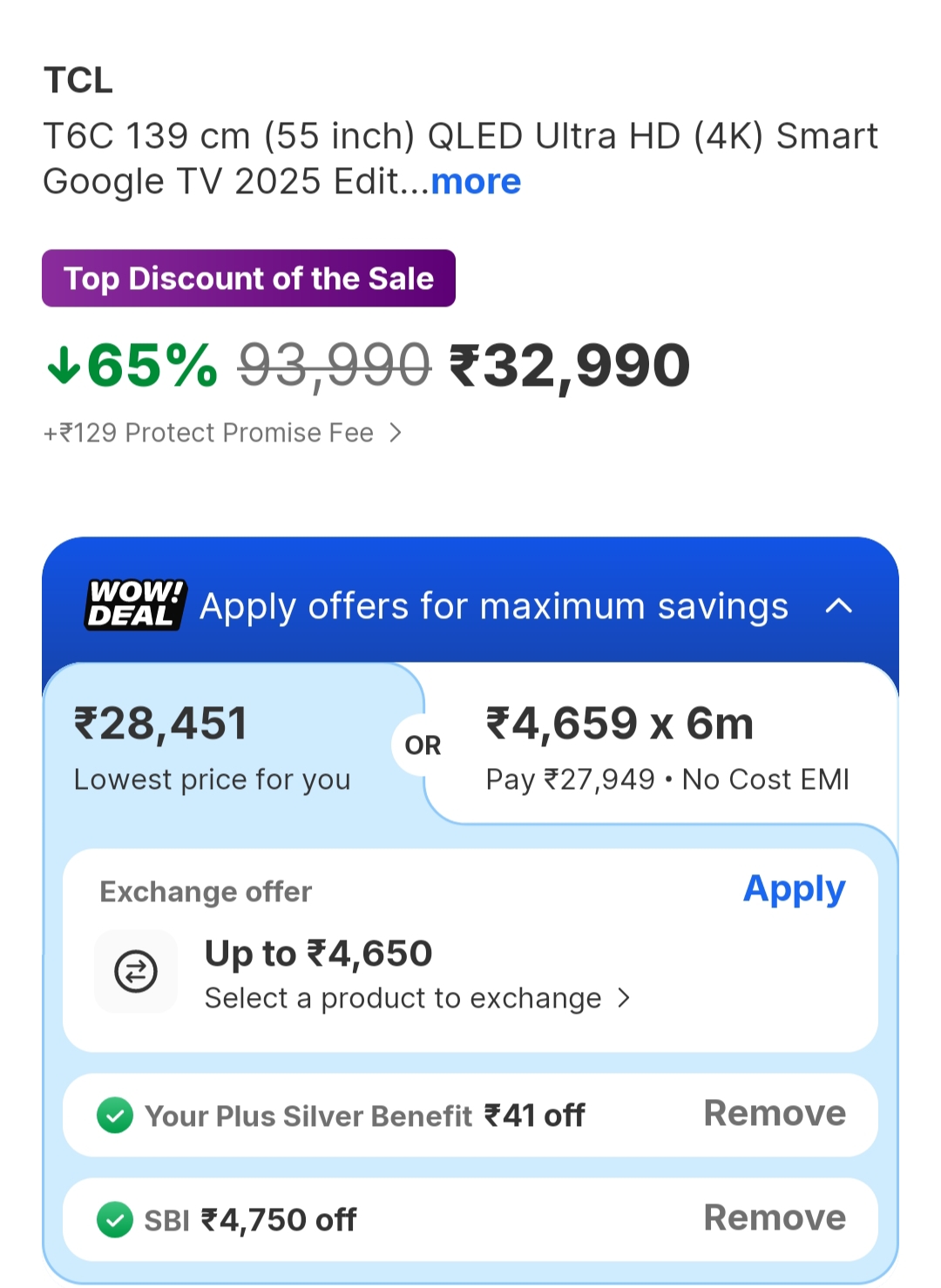Click green checkmark beside Plus Silver Benefit

coord(115,1115)
